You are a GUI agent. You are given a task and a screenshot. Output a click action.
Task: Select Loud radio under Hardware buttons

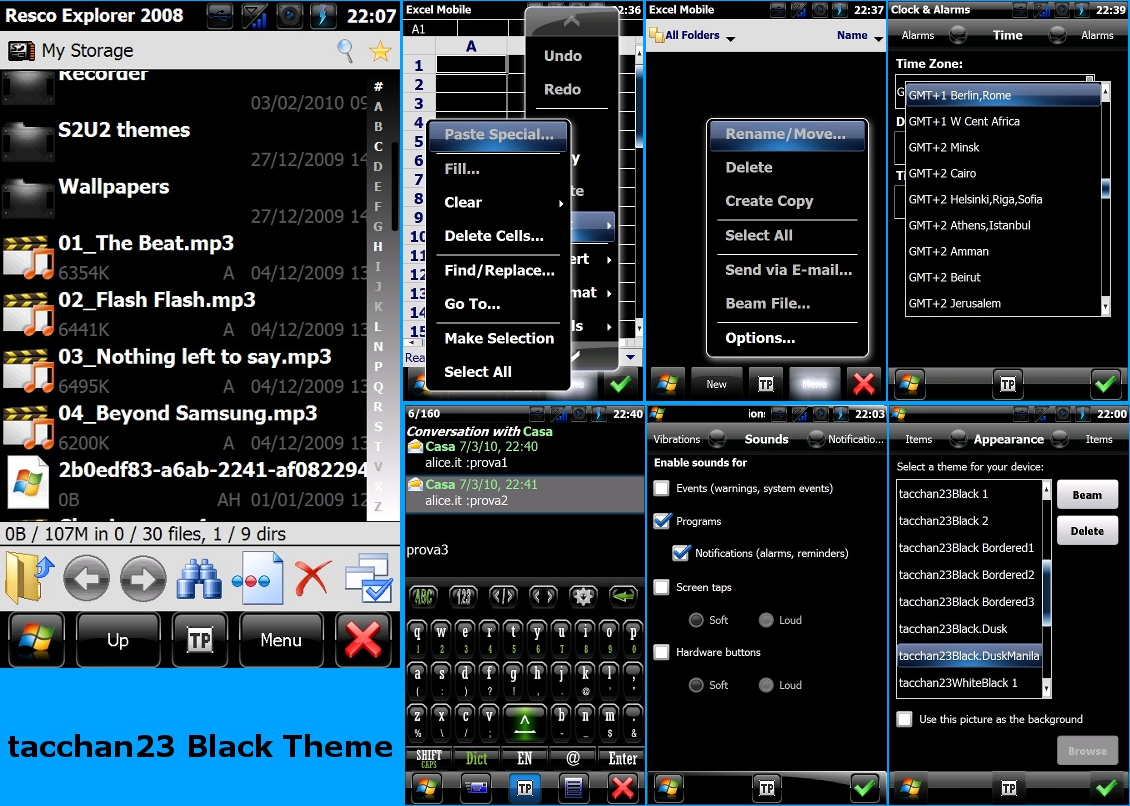(766, 685)
